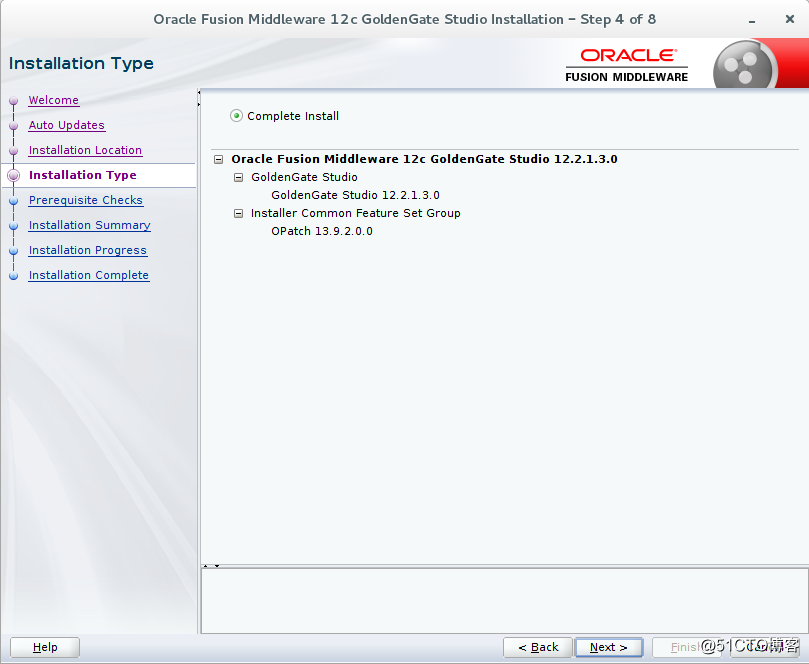Return to Installation Location step
This screenshot has width=809, height=664.
tap(85, 150)
